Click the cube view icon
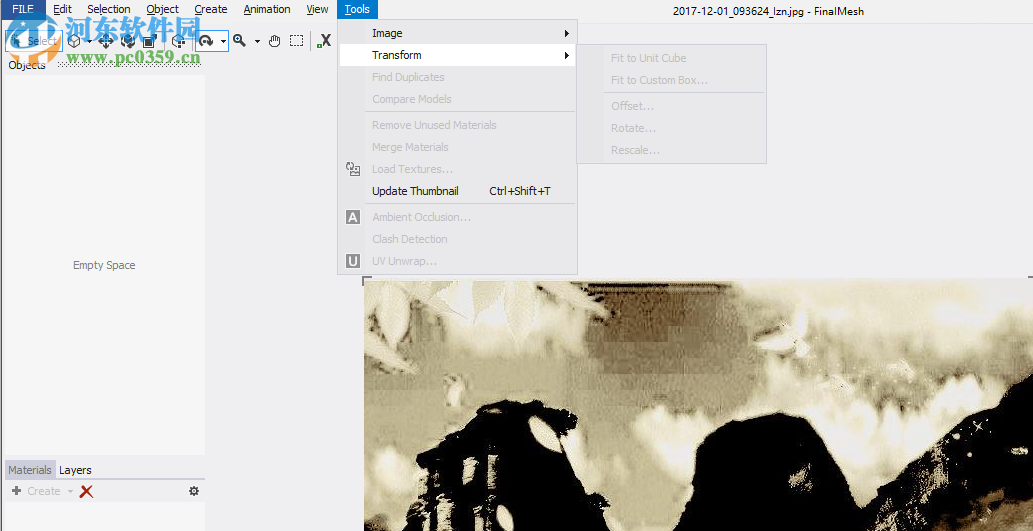The image size is (1033, 531). [x=74, y=41]
